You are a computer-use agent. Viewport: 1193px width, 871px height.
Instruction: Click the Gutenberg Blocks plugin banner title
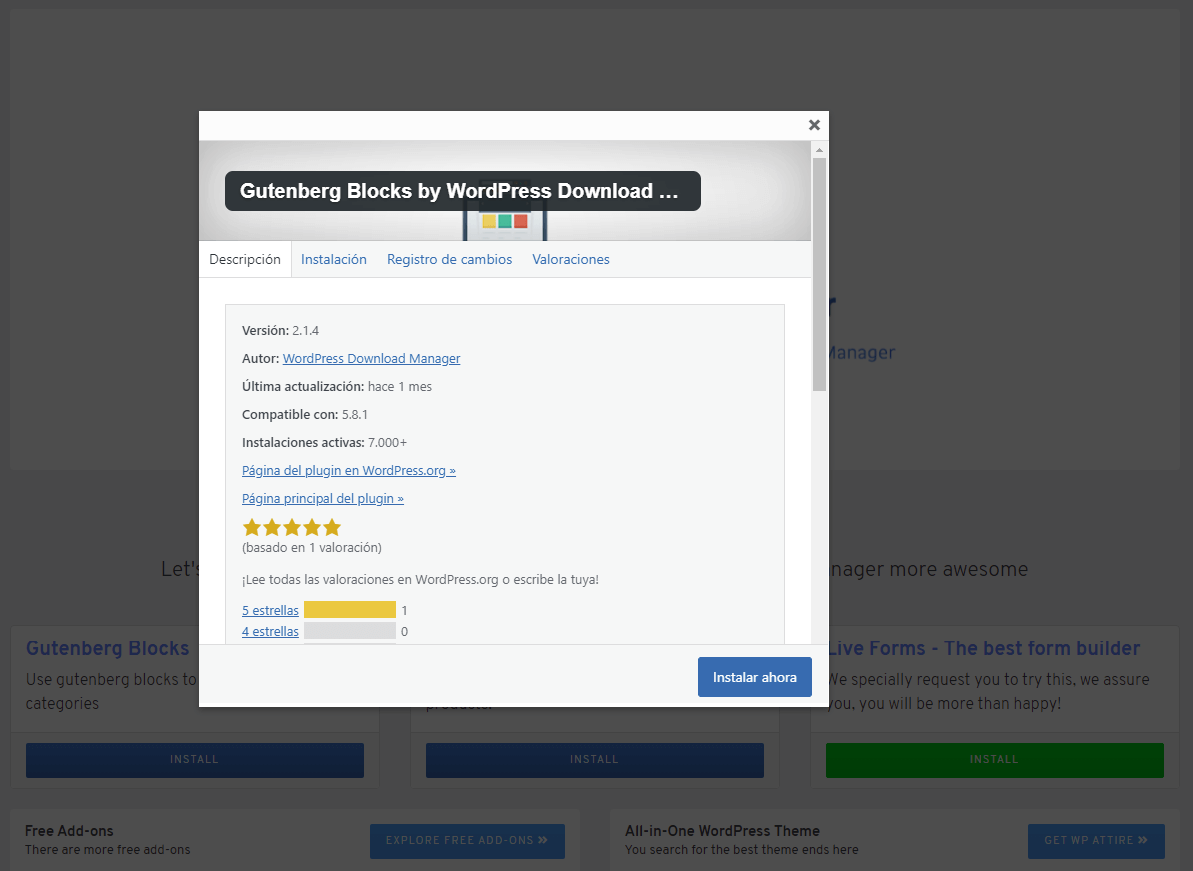click(463, 191)
